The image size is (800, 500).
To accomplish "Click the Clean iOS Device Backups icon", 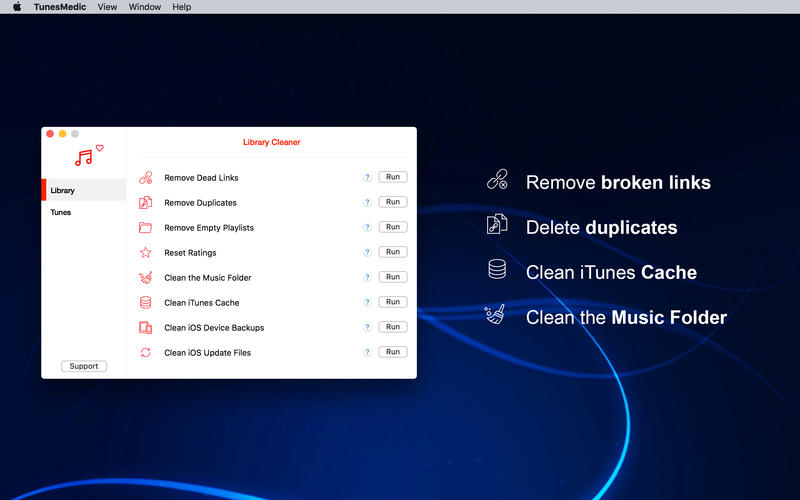I will pos(145,328).
